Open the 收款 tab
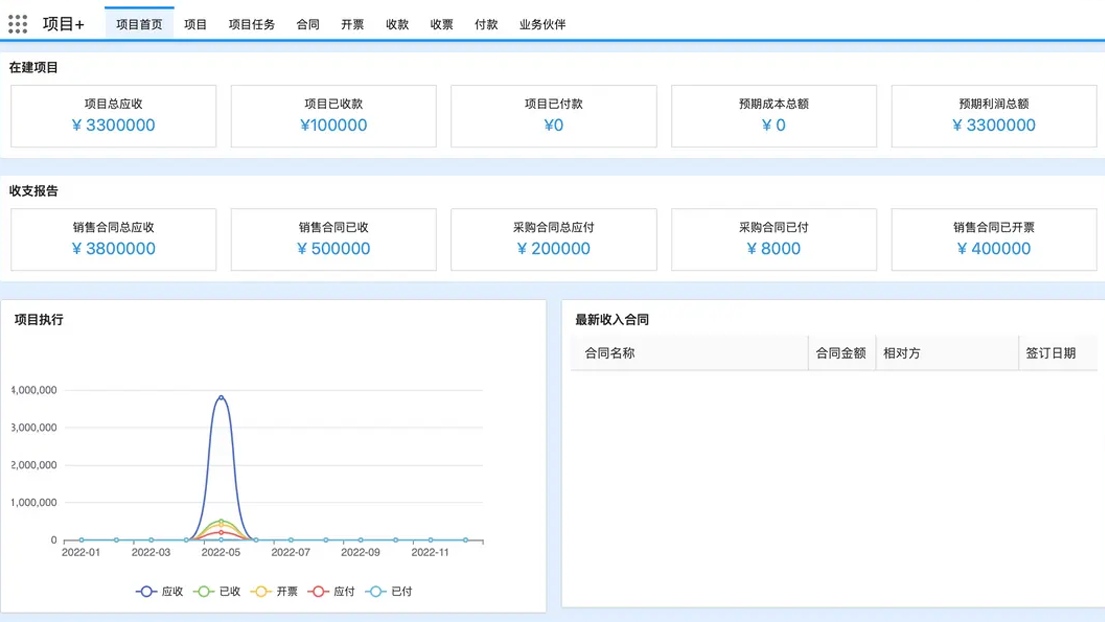The height and width of the screenshot is (622, 1105). coord(397,24)
